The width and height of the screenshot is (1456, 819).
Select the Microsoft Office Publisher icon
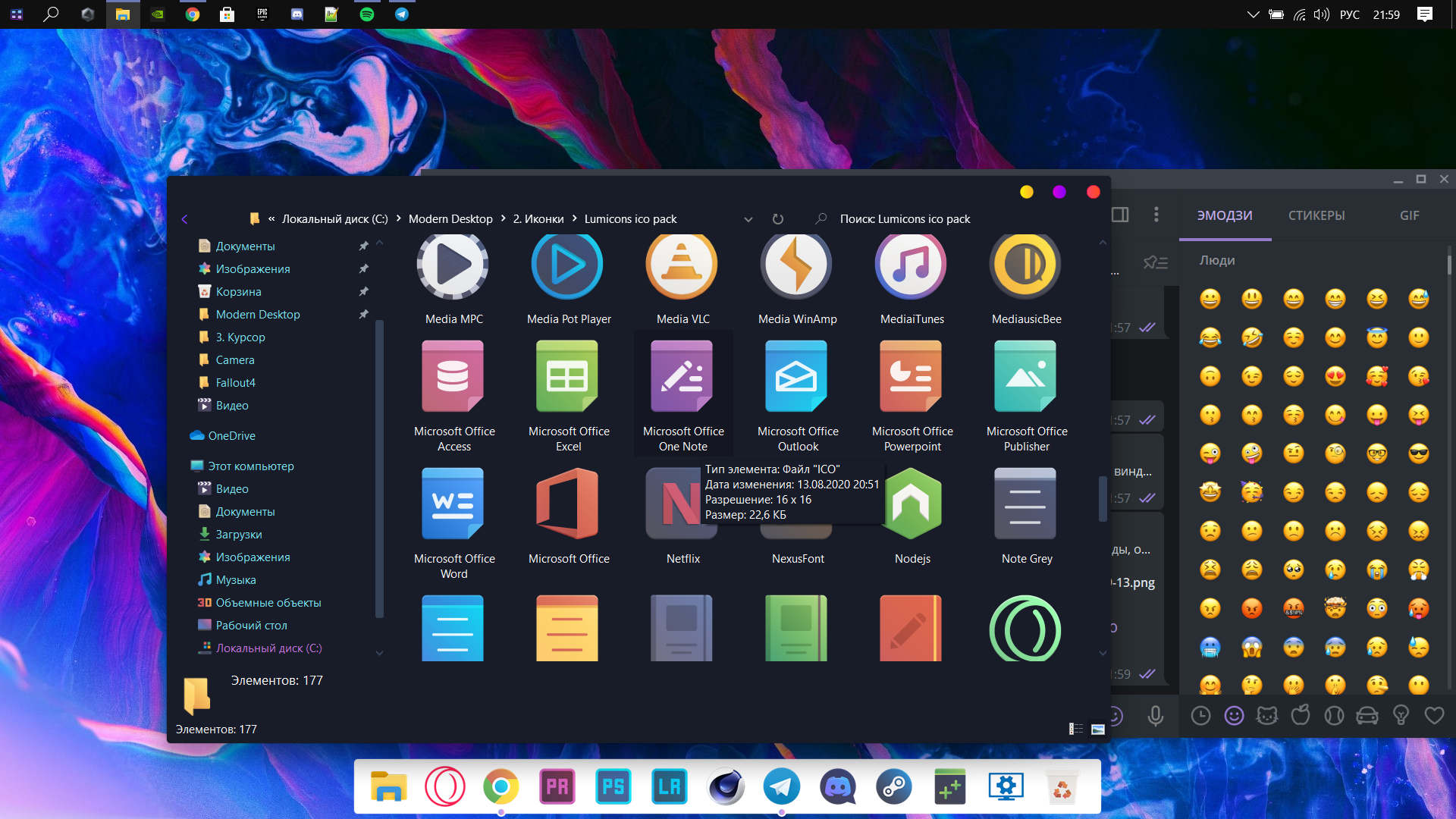click(x=1026, y=394)
